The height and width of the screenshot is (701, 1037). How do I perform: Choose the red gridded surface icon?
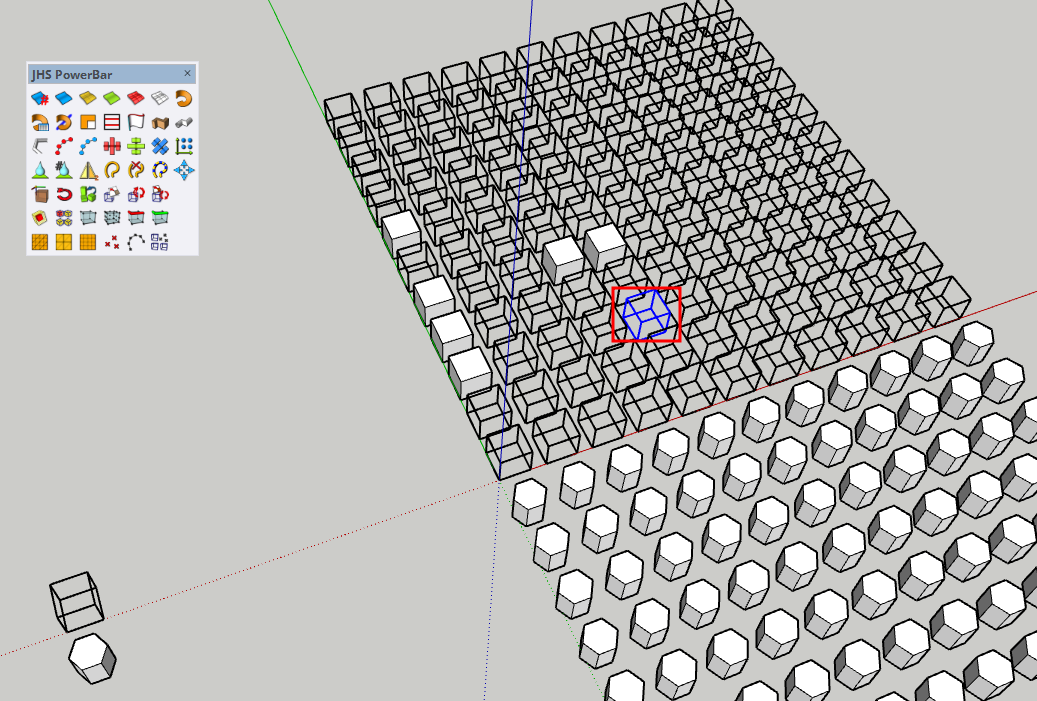click(136, 99)
